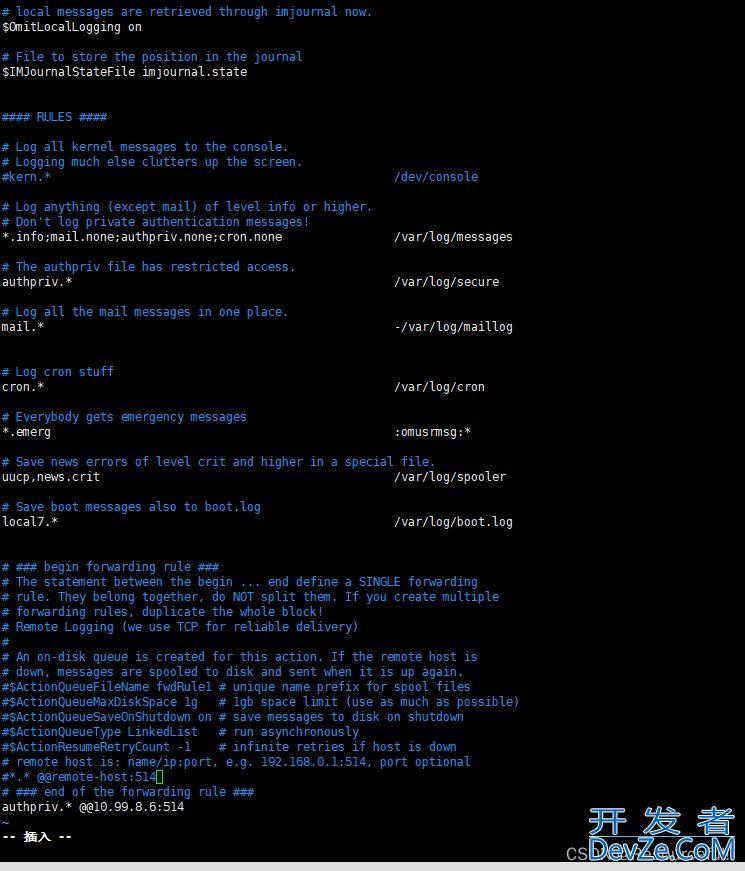Click the '#kern.*' rule text
The height and width of the screenshot is (871, 745).
click(26, 177)
